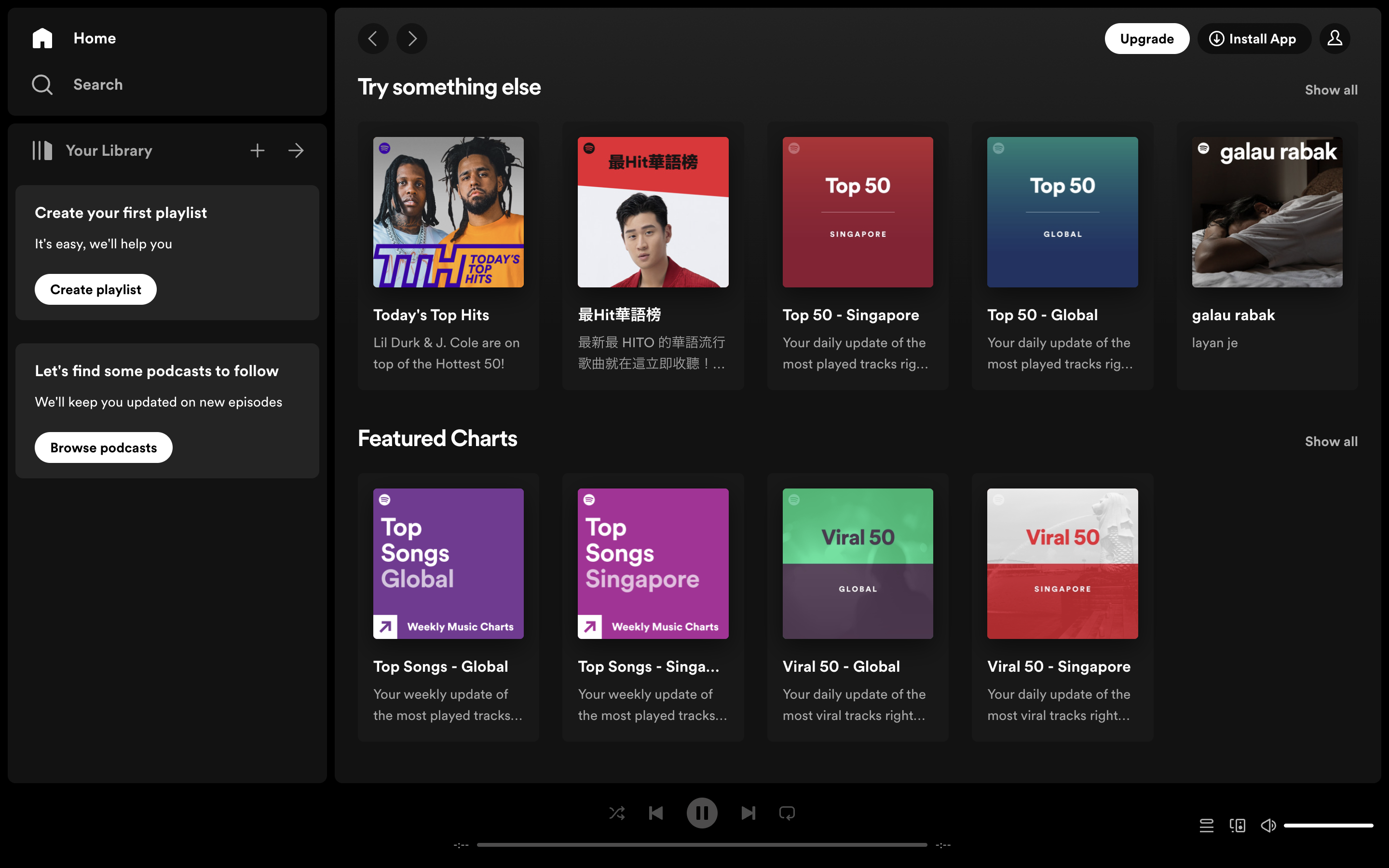Expand Your Library with arrow icon
Screen dimensions: 1389x868
tap(296, 150)
